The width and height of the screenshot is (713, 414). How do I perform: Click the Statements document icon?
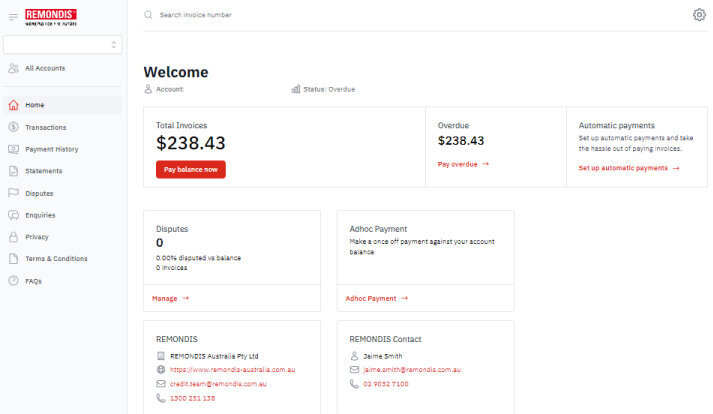coord(14,171)
